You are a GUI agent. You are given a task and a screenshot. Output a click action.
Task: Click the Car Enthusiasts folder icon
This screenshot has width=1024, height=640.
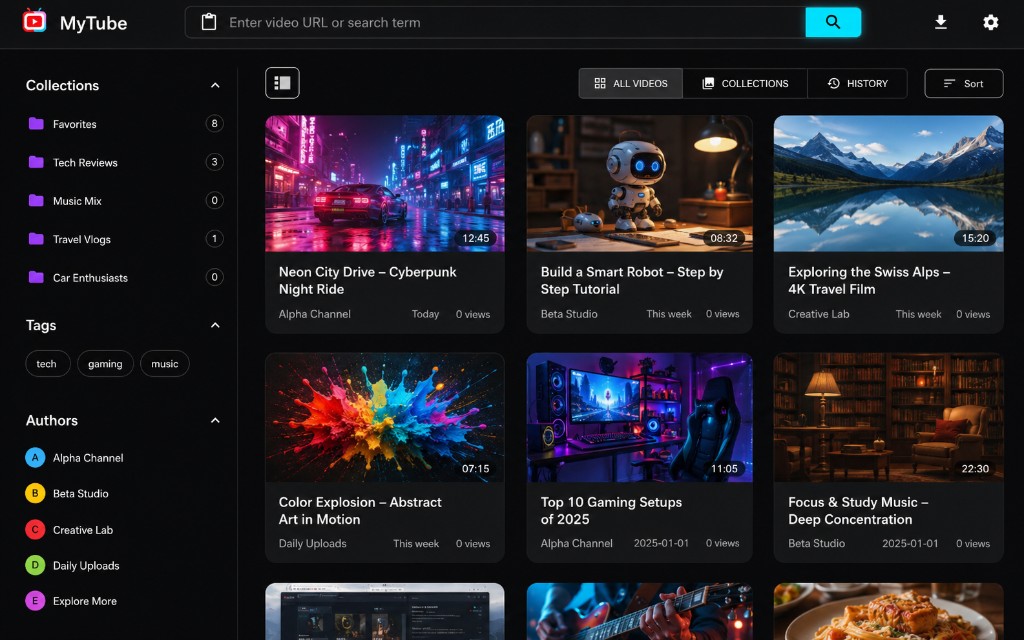coord(37,278)
